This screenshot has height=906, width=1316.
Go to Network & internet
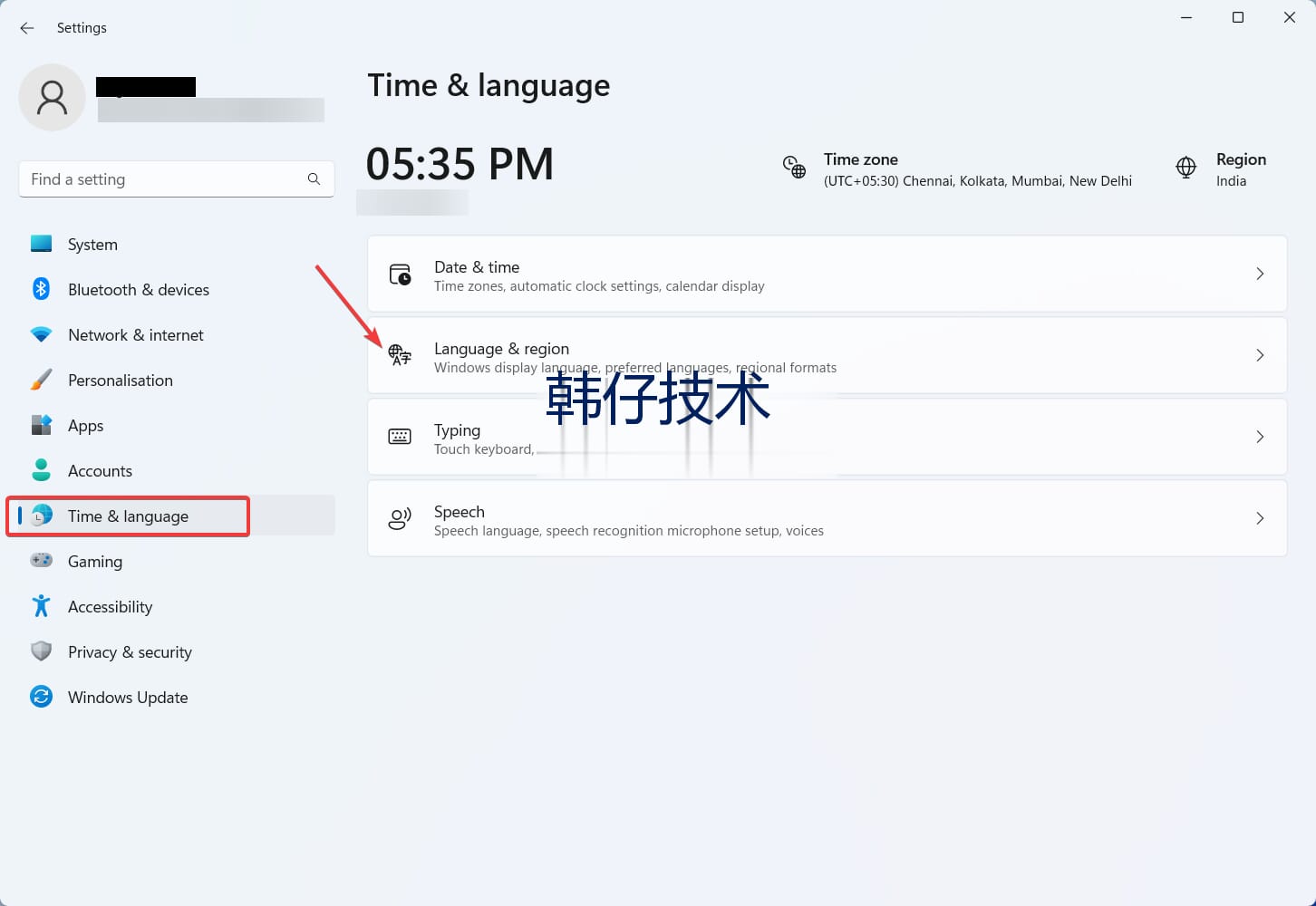pos(177,334)
